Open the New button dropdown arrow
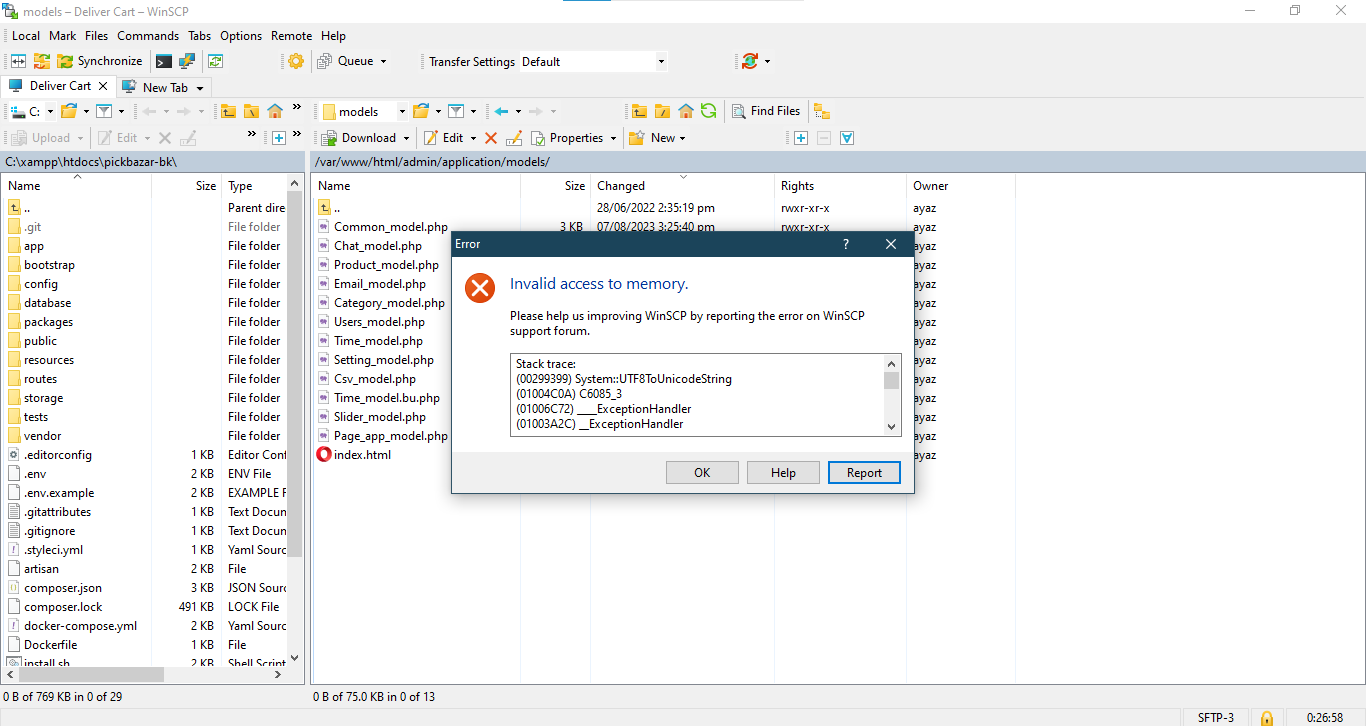This screenshot has height=726, width=1366. tap(681, 137)
